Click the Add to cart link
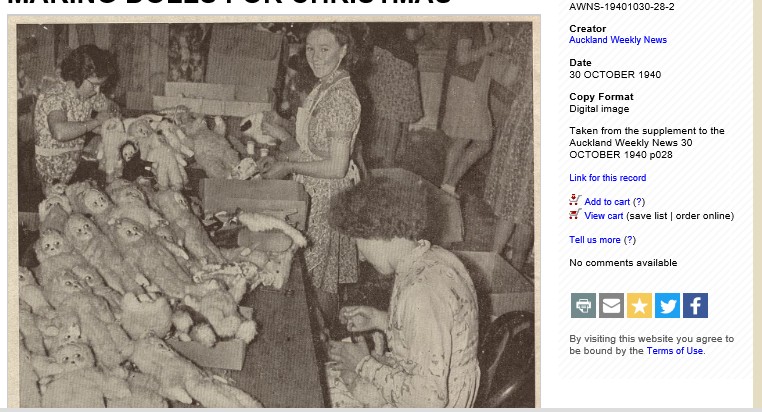Image resolution: width=762 pixels, height=412 pixels. (x=607, y=202)
